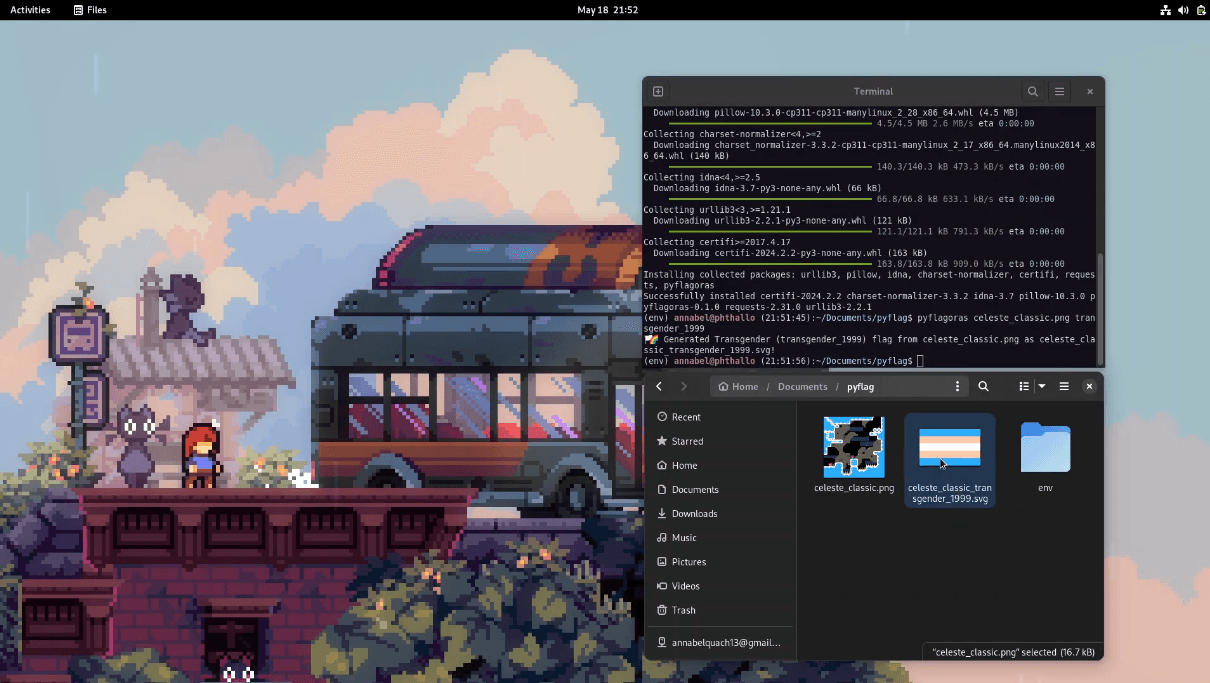This screenshot has width=1210, height=683.
Task: Click the Terminal search icon
Action: [1033, 91]
